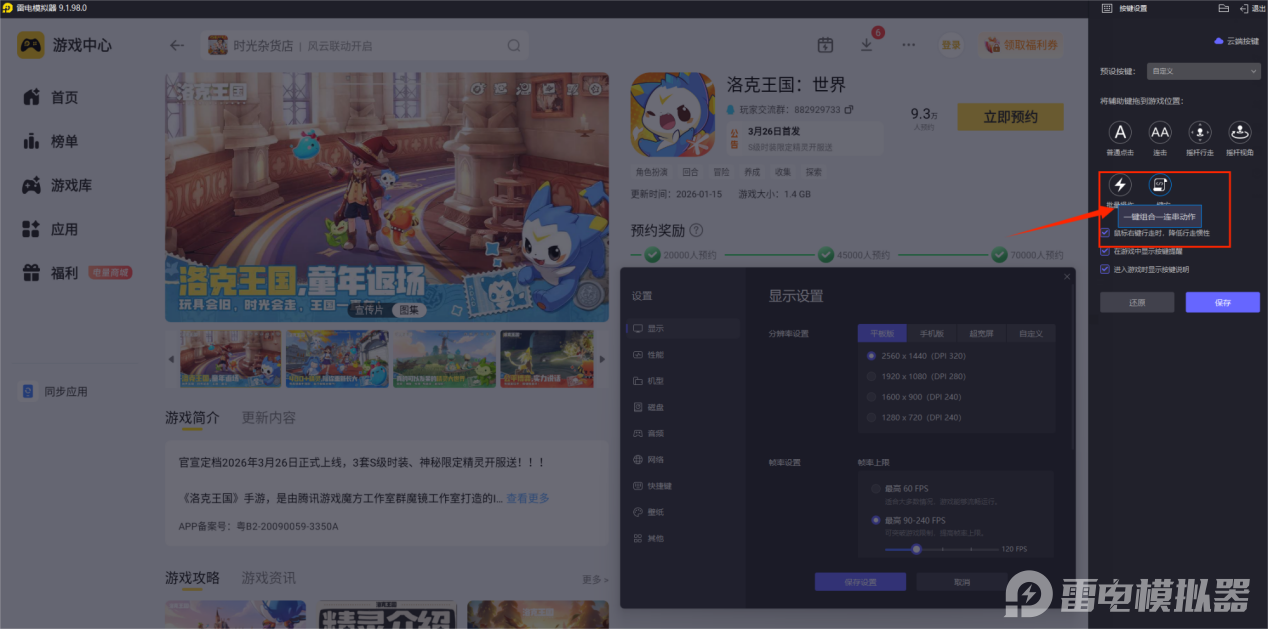Toggle 在游戏中显示按键提醒 checkbox
This screenshot has width=1268, height=629.
click(x=1105, y=251)
